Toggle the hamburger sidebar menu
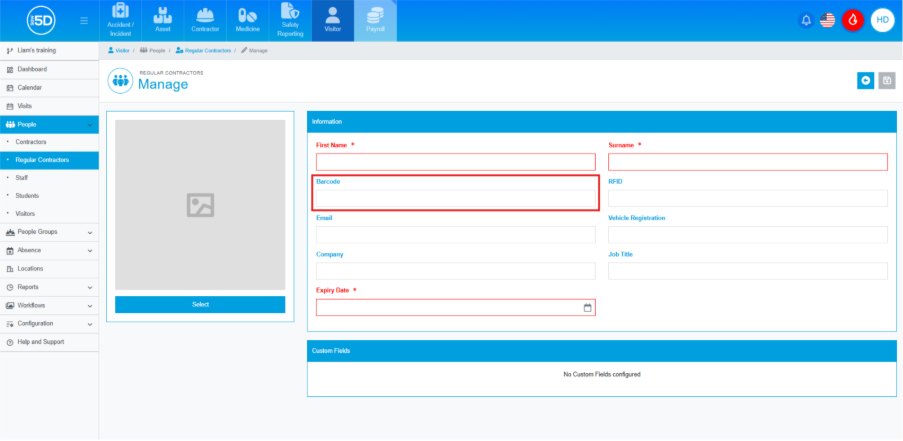This screenshot has height=441, width=903. (83, 20)
